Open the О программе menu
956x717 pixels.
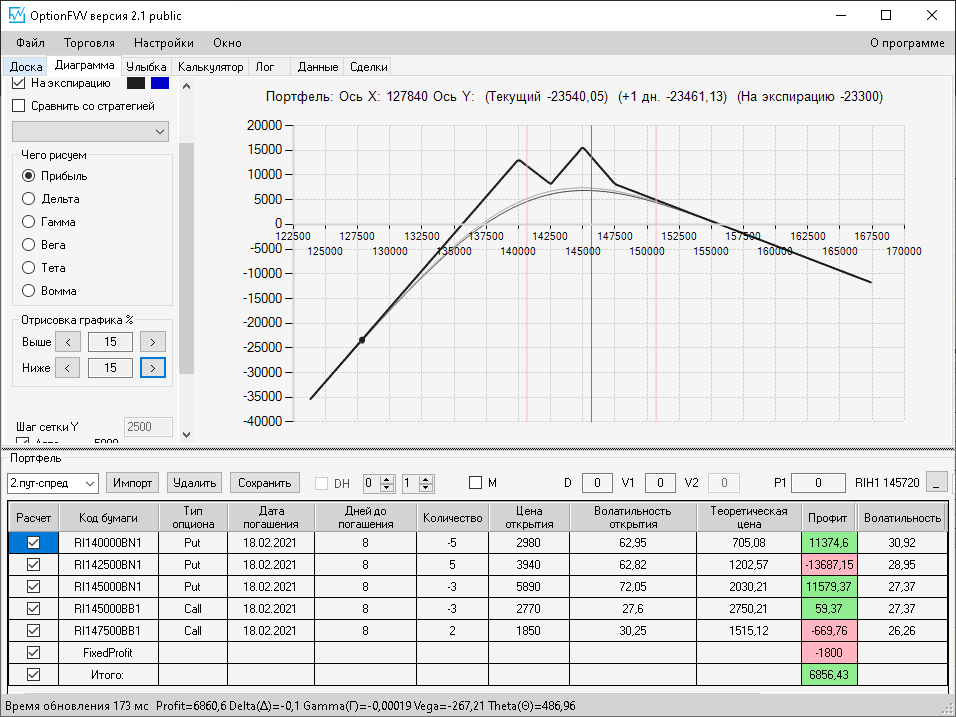[907, 43]
